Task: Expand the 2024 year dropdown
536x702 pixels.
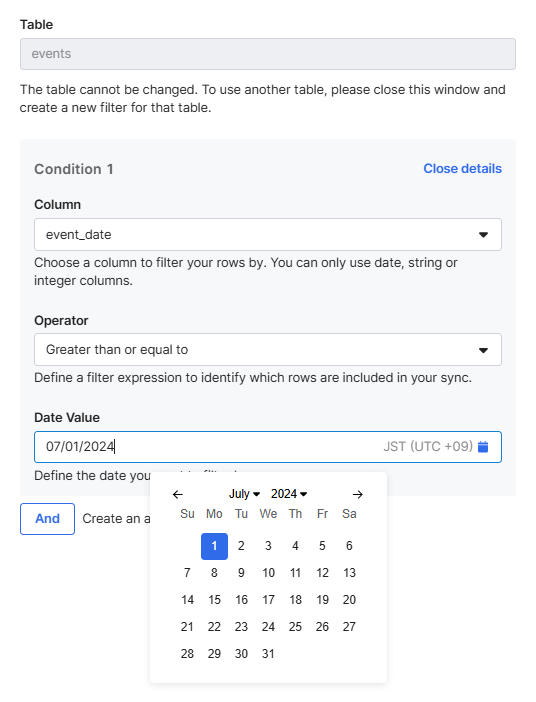Action: pyautogui.click(x=289, y=494)
